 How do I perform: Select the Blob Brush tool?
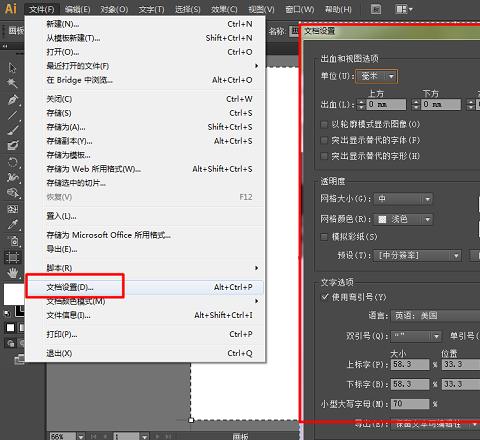(x=12, y=145)
